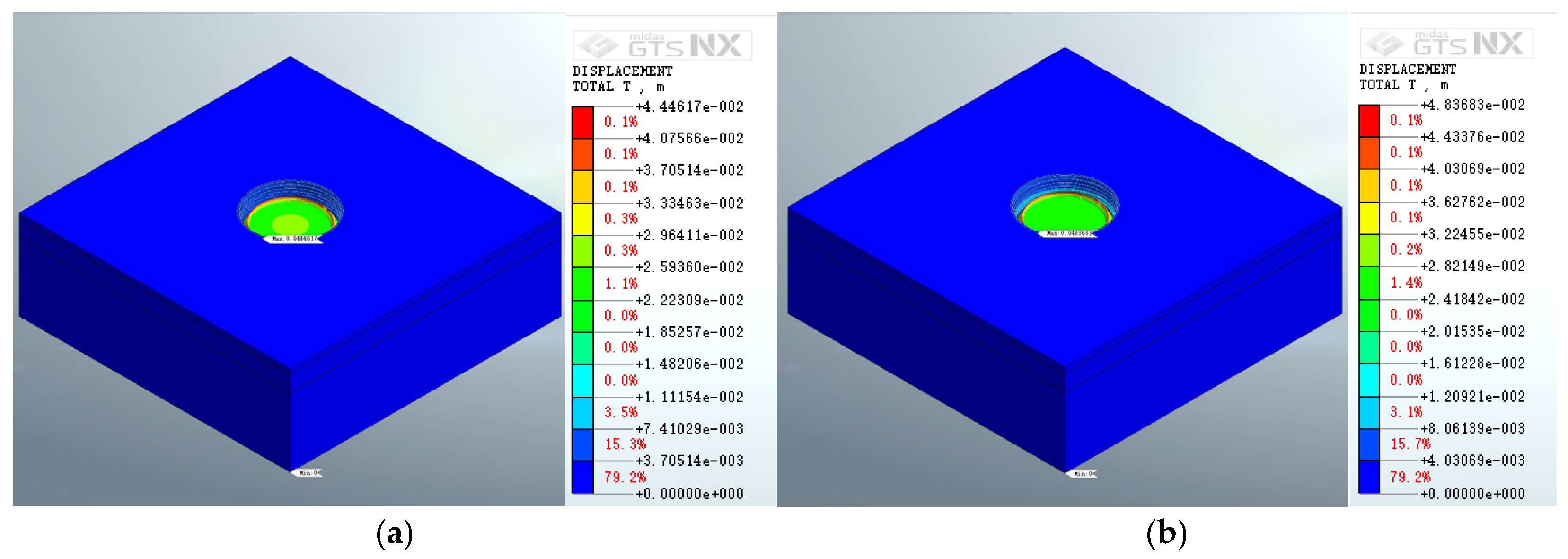
Task: Select the red color band atop left legend
Action: point(582,122)
